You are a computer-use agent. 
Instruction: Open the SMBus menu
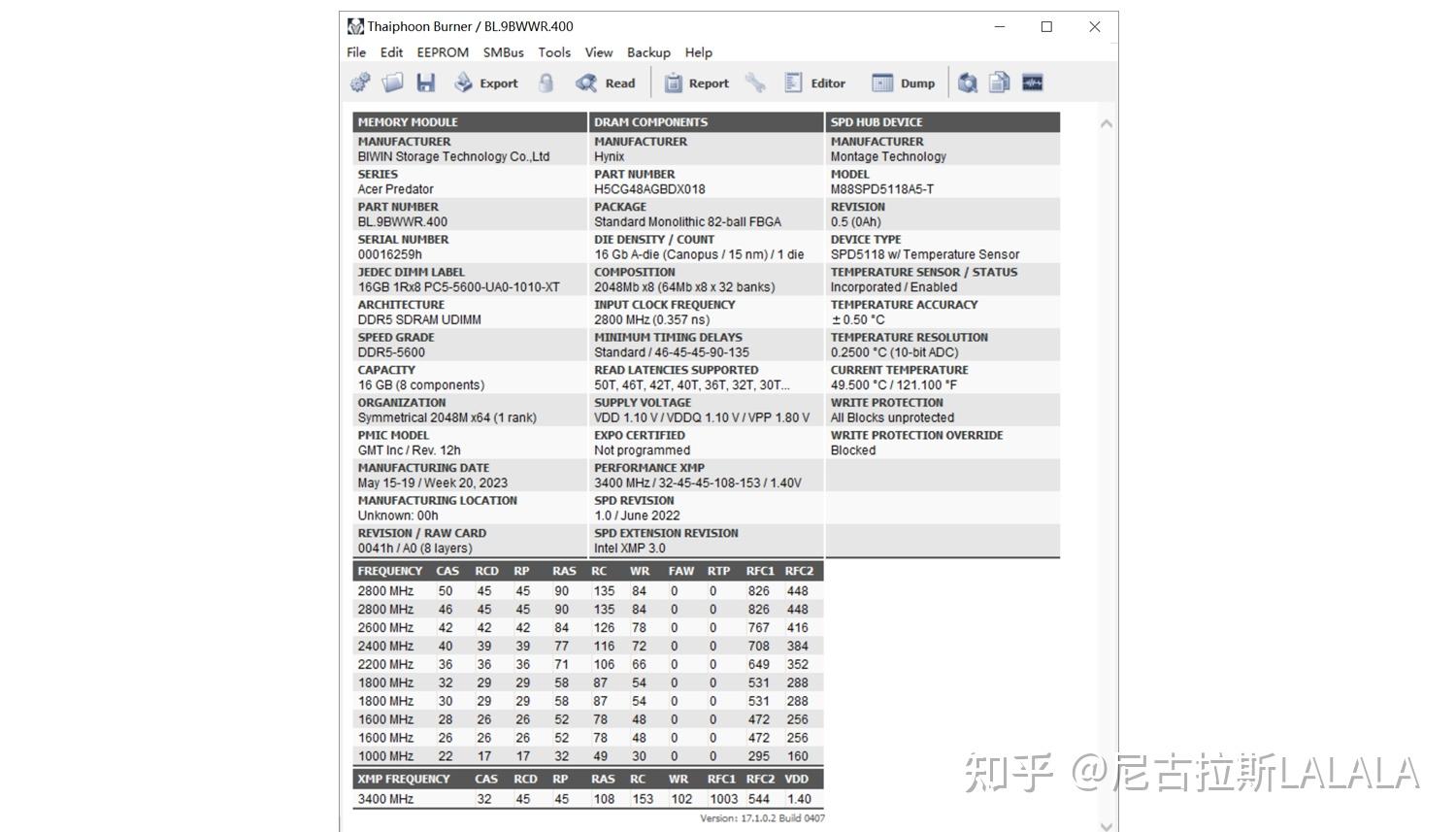click(x=504, y=52)
